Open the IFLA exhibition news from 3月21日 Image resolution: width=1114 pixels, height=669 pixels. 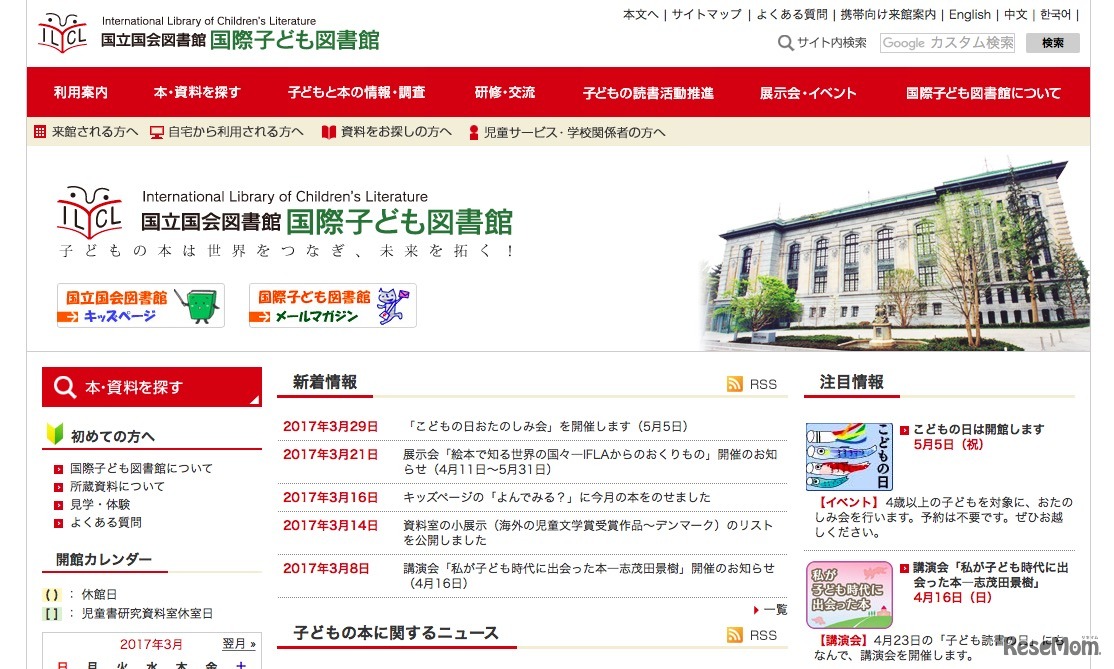click(x=590, y=462)
